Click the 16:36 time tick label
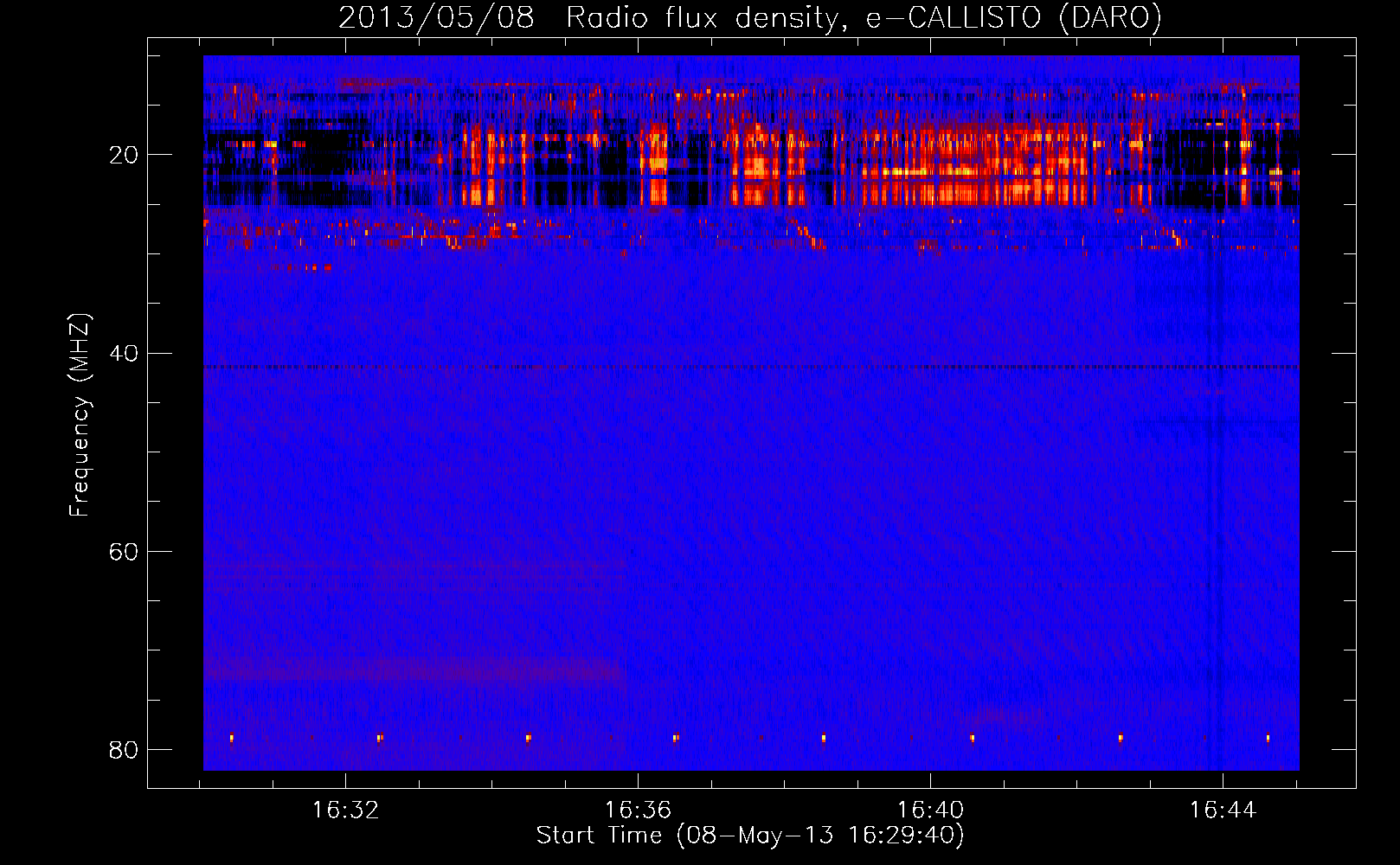1400x865 pixels. 638,811
